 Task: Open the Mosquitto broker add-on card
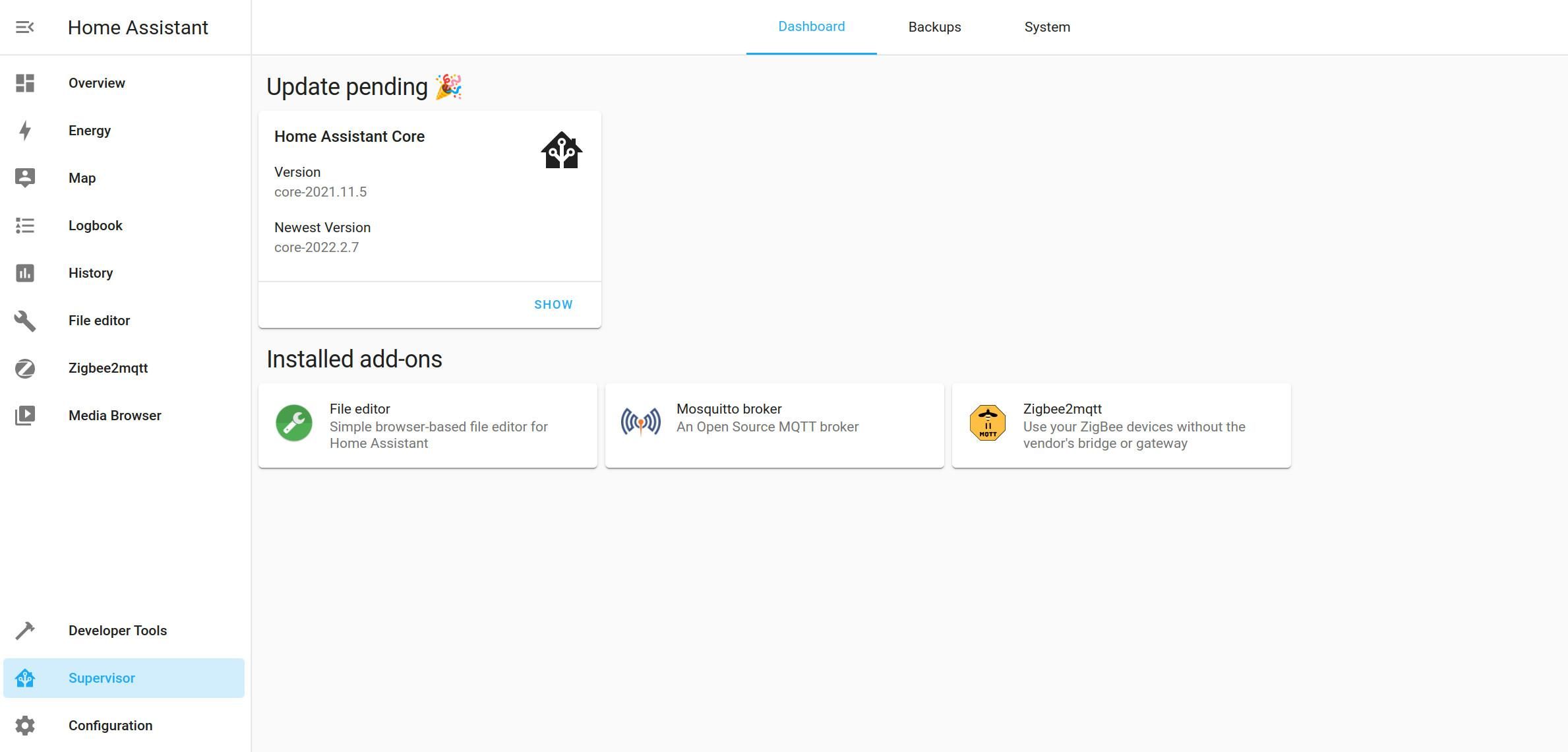click(774, 425)
